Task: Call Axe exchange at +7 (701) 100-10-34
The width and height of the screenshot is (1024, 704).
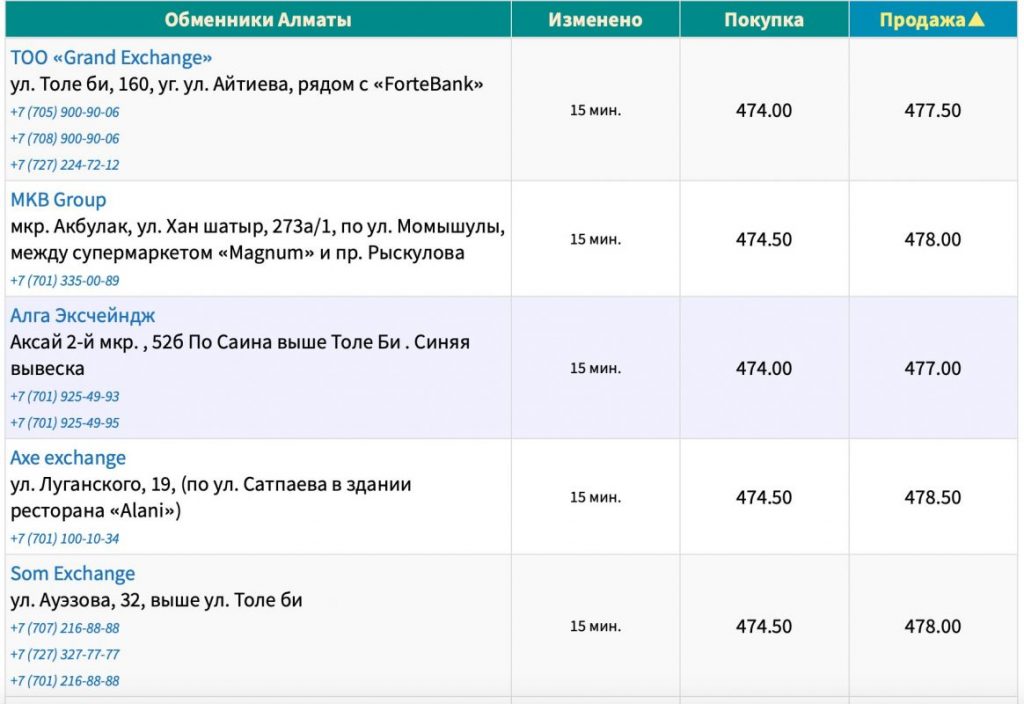Action: 65,539
